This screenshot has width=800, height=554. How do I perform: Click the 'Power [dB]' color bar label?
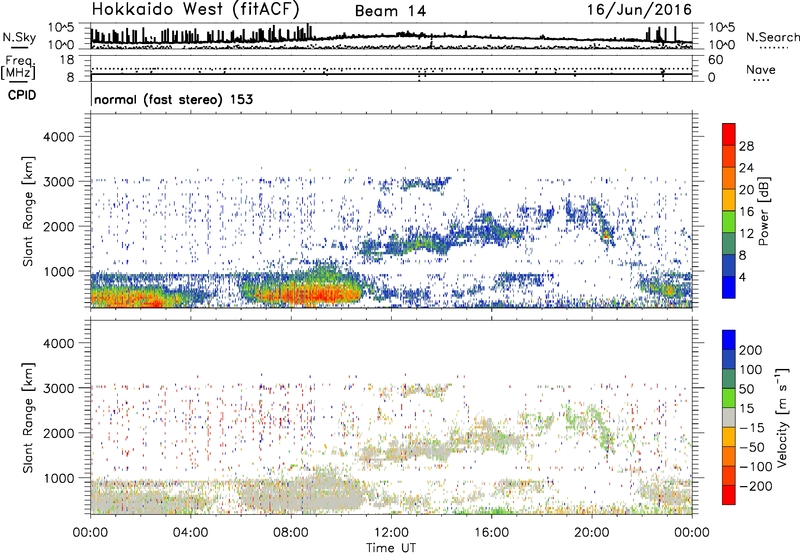pos(763,211)
